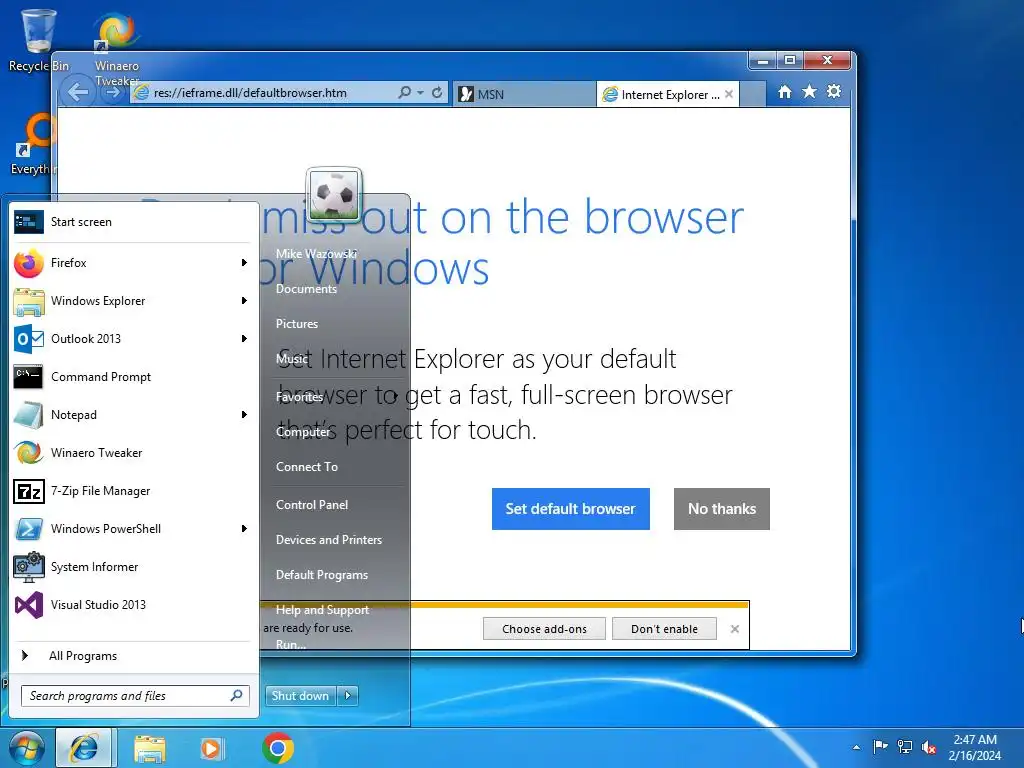Close the Internet Explorer tab
The width and height of the screenshot is (1024, 768).
click(x=729, y=94)
